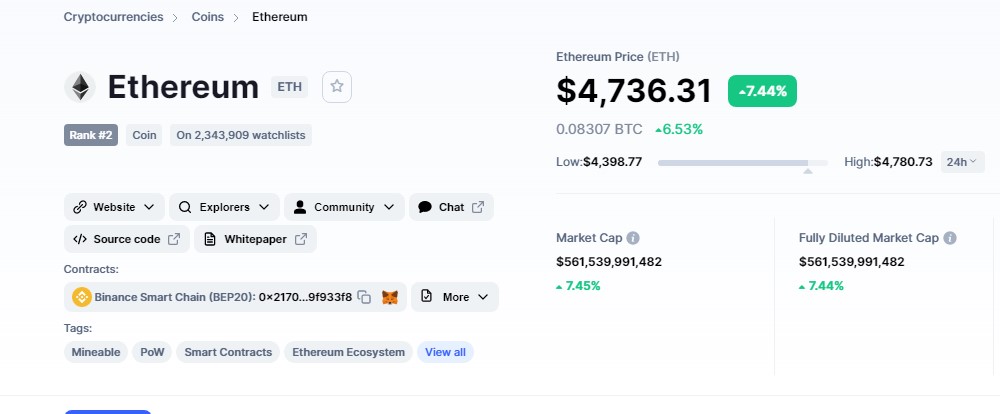Open the Chat external link

point(451,207)
